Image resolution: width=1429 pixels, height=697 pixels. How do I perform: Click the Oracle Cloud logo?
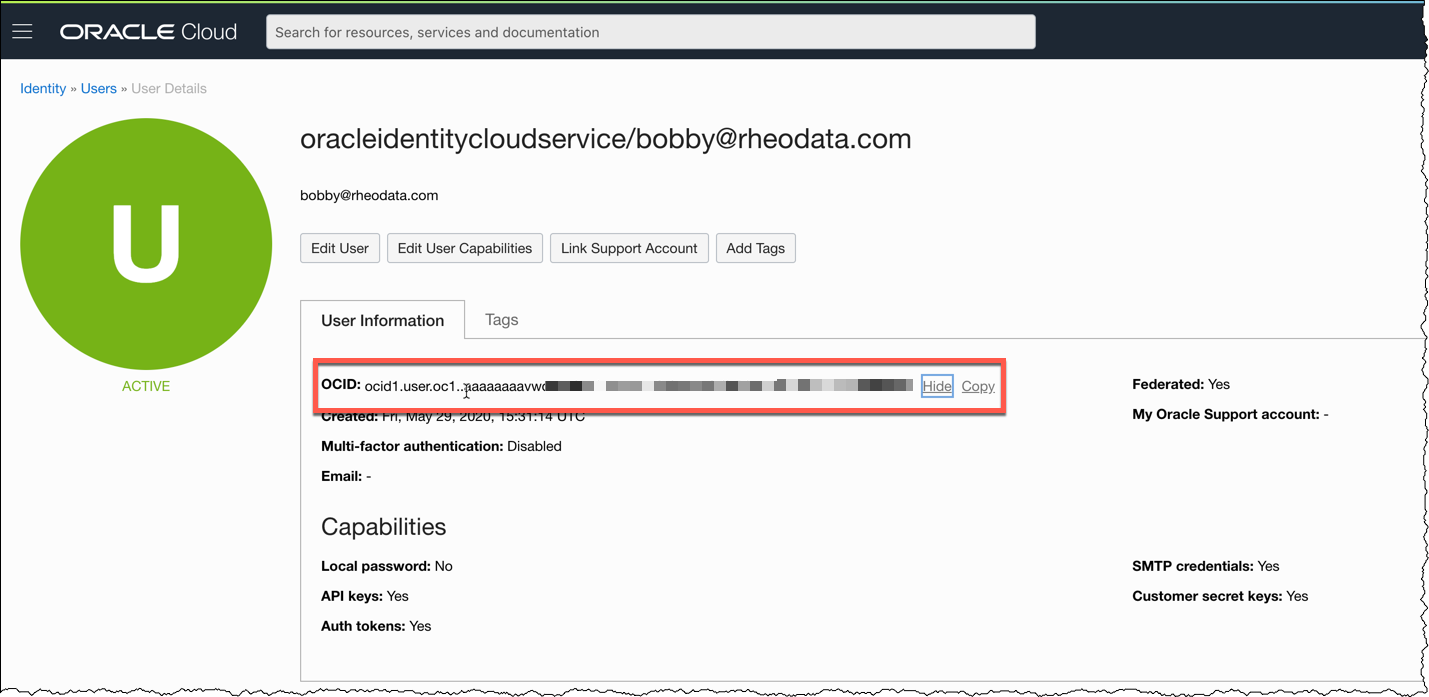click(148, 30)
